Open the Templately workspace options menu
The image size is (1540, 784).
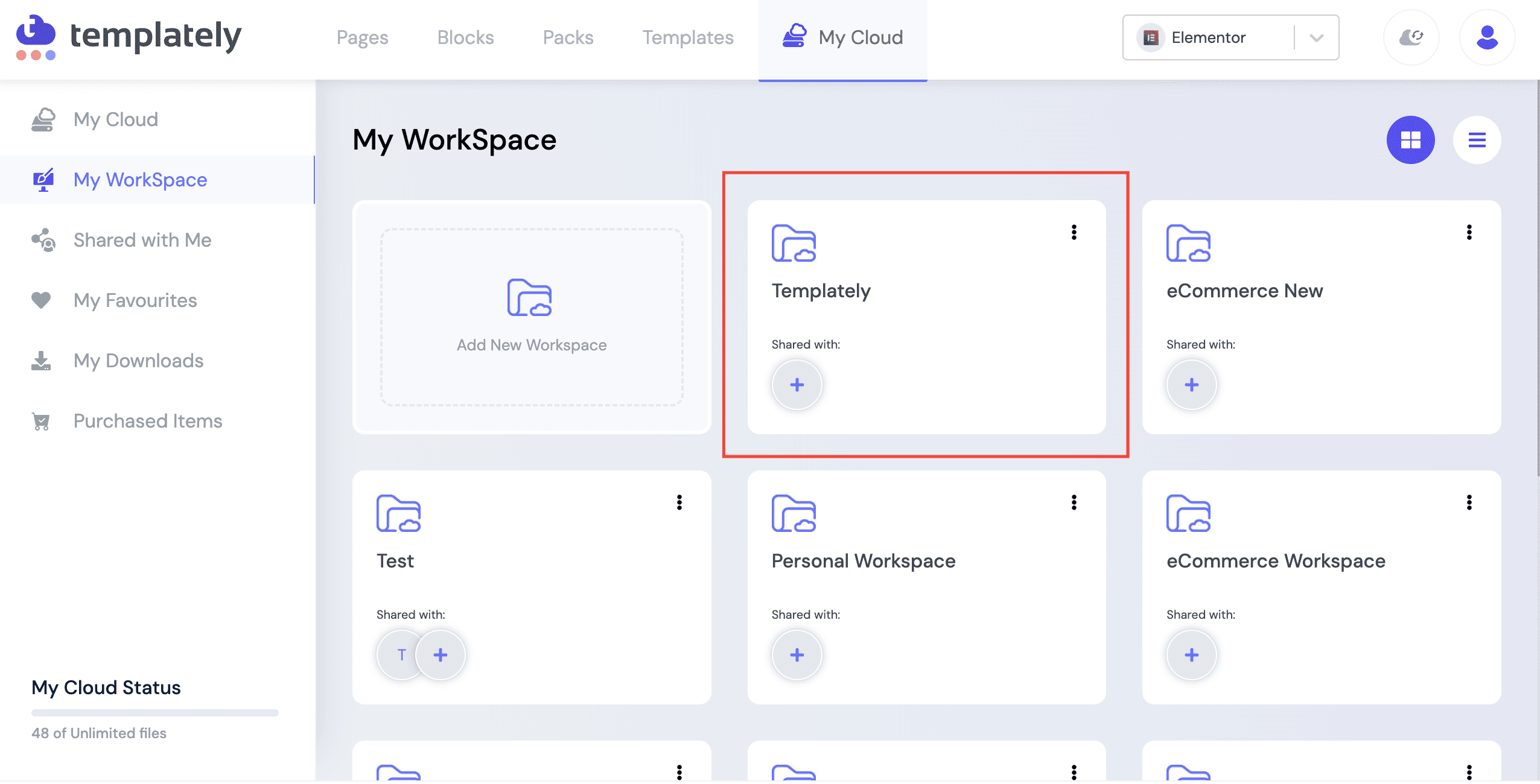[1074, 232]
